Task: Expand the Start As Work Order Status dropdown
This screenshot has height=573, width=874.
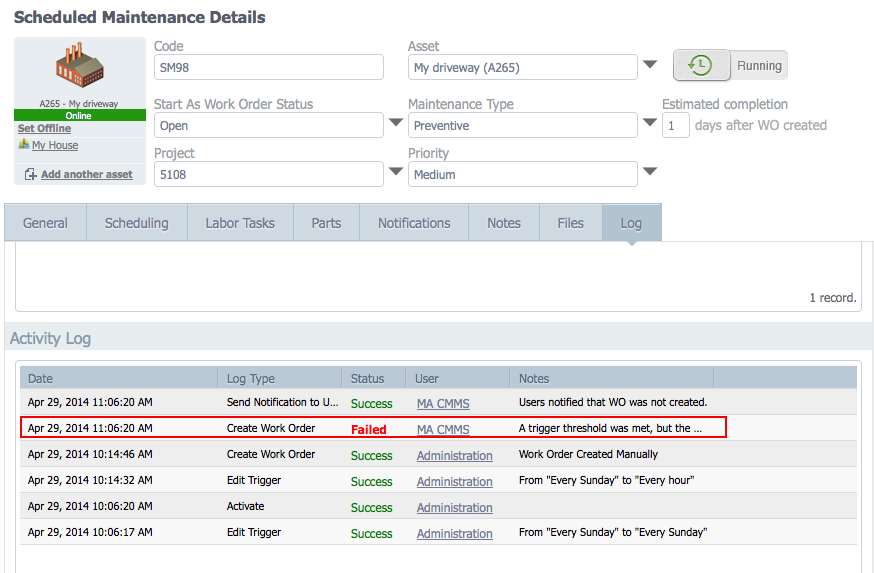Action: tap(396, 123)
